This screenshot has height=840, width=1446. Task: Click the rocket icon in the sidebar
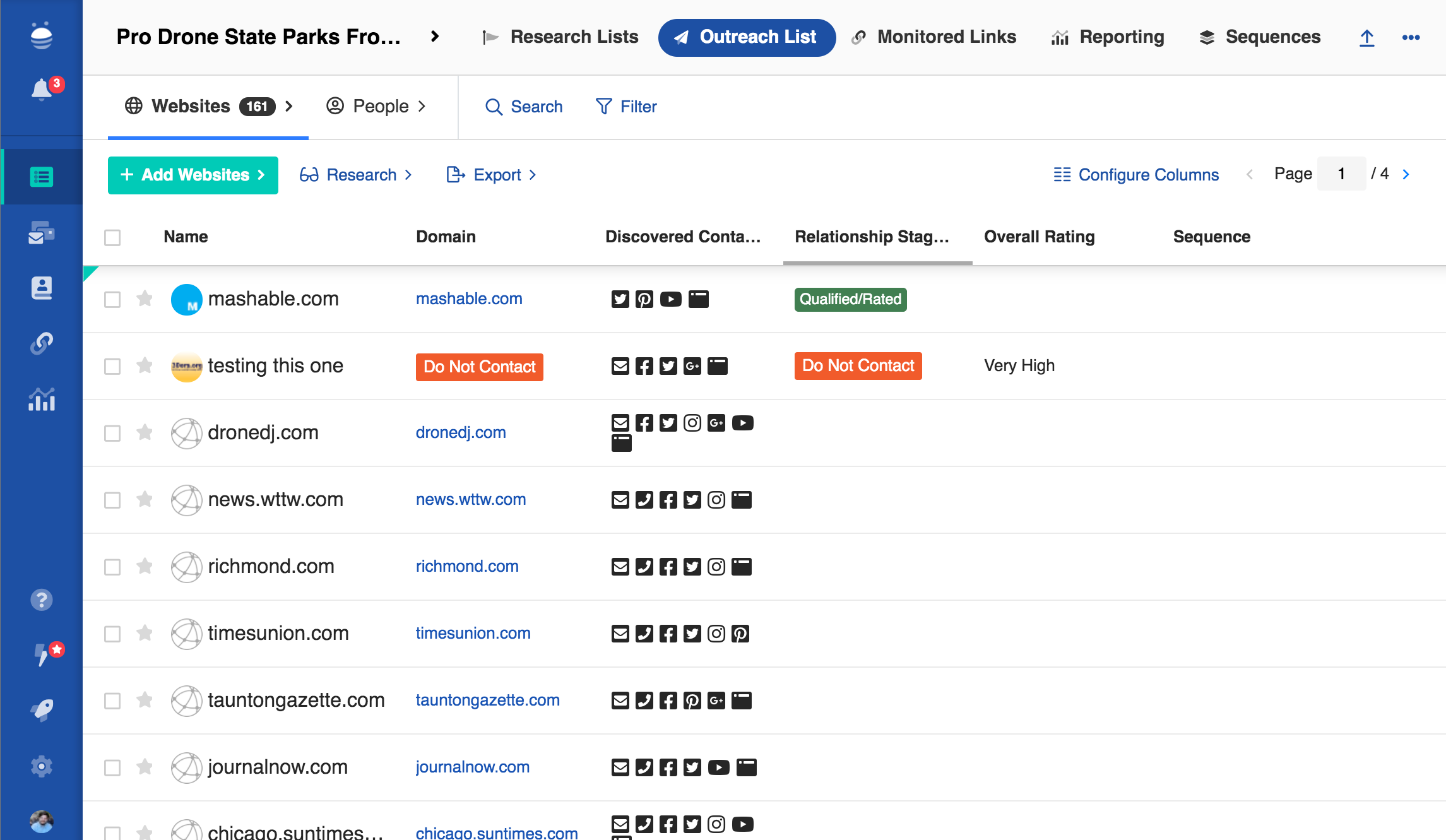coord(42,710)
